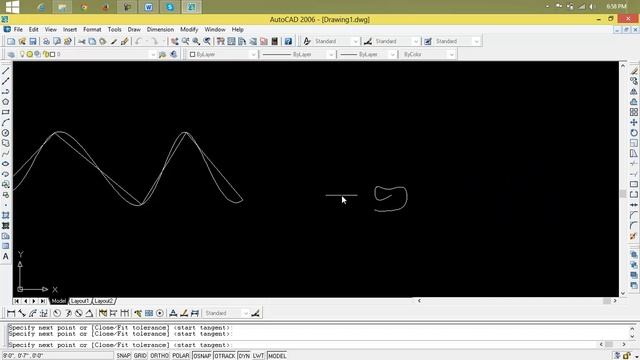This screenshot has width=640, height=360.
Task: Click the coordinates readout in status bar
Action: pos(57,356)
